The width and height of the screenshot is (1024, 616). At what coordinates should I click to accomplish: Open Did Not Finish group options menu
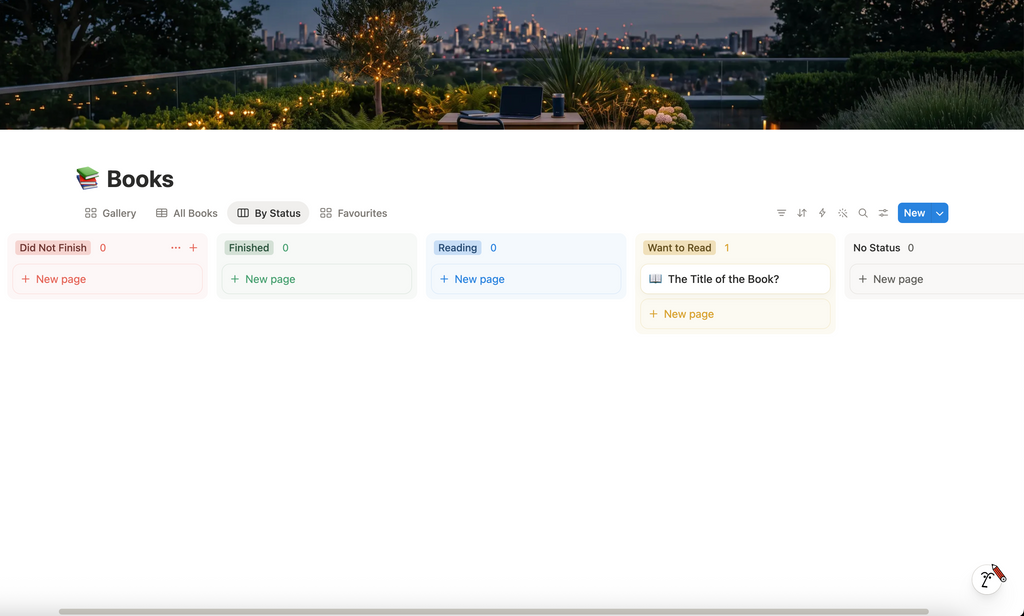click(x=176, y=248)
